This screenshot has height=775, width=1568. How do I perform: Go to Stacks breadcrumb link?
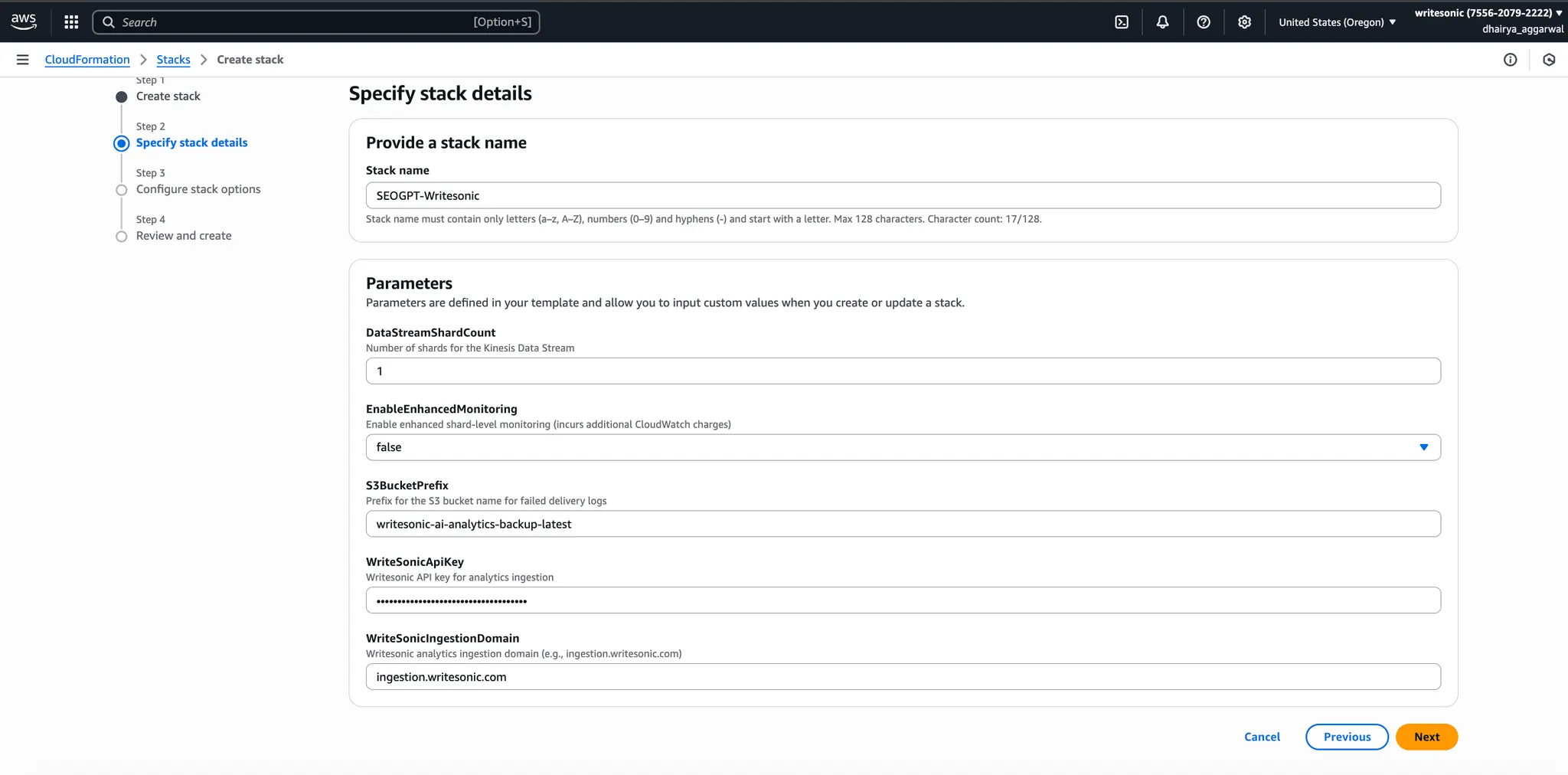tap(173, 60)
